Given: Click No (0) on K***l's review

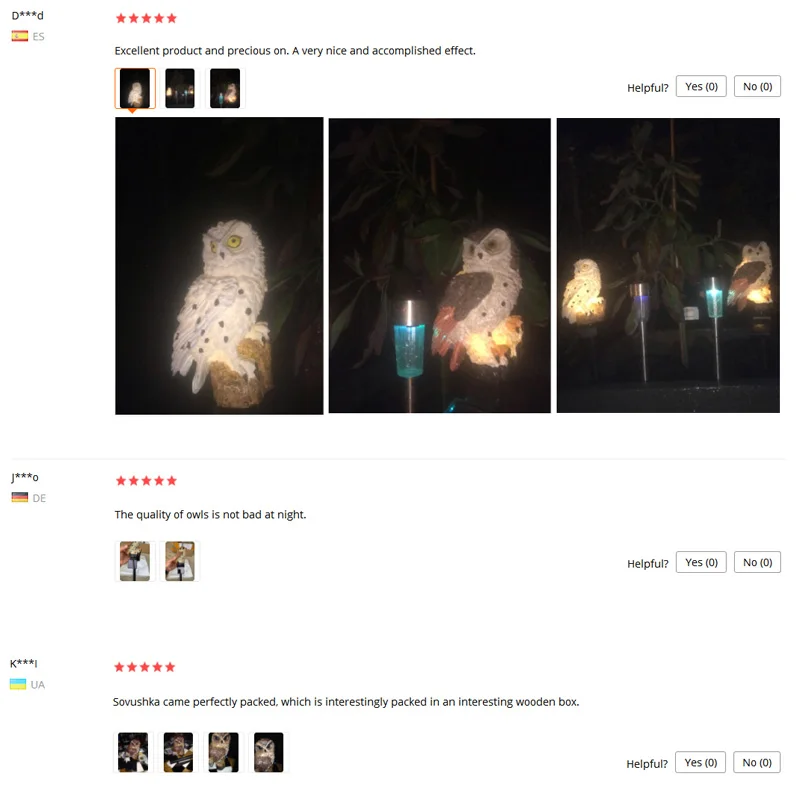Looking at the screenshot, I should [x=756, y=762].
